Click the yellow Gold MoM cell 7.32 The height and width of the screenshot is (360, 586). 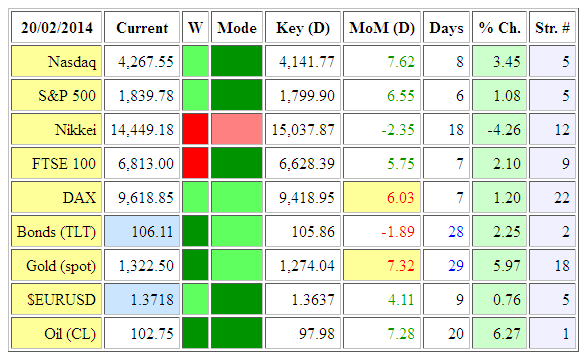pos(382,265)
